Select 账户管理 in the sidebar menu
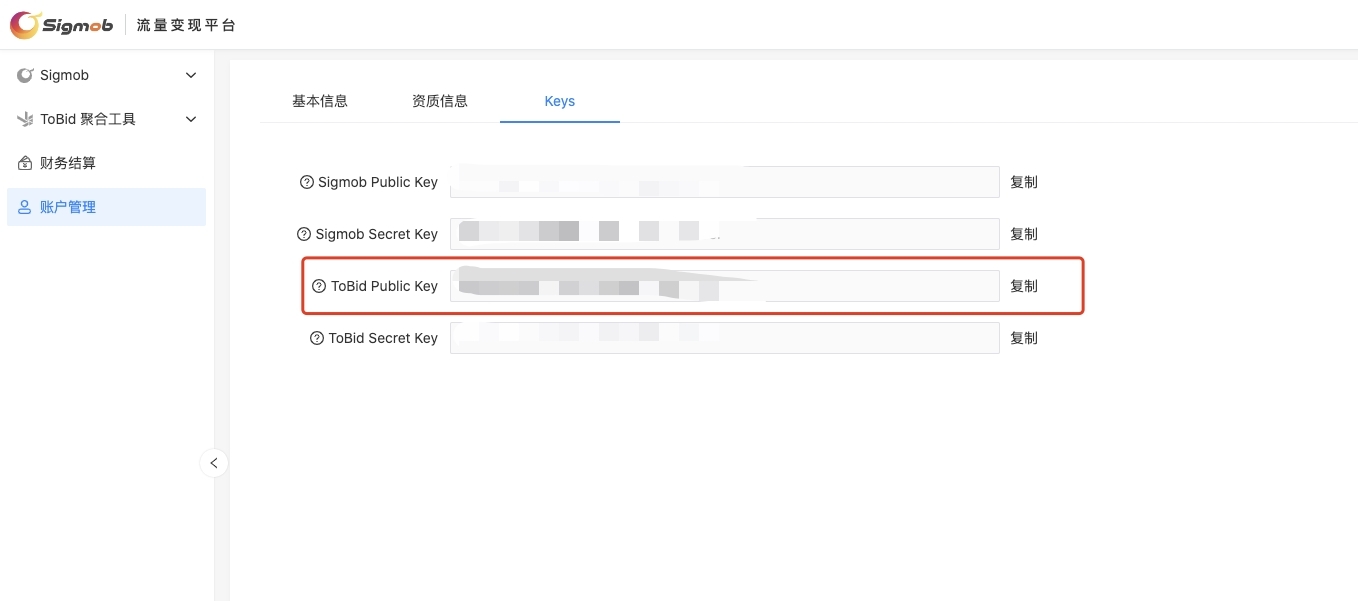The image size is (1358, 601). coord(70,207)
